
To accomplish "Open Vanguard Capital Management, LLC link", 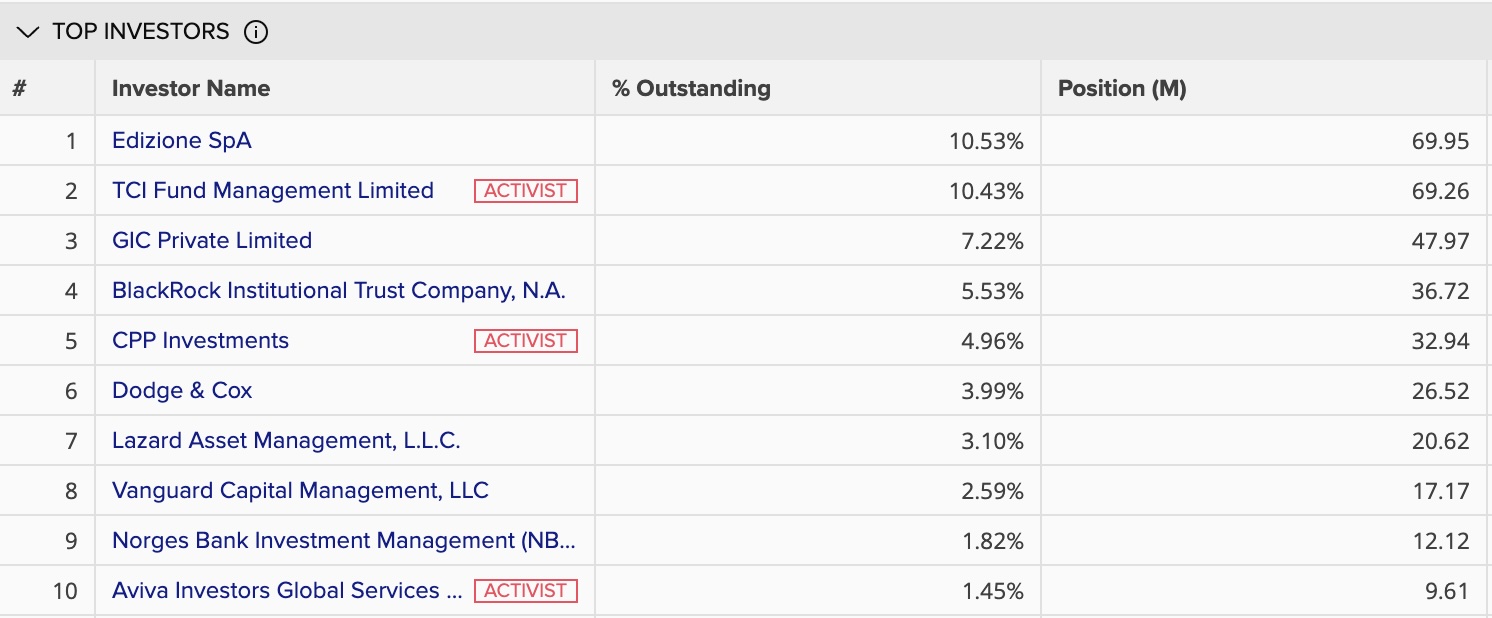I will (x=300, y=490).
